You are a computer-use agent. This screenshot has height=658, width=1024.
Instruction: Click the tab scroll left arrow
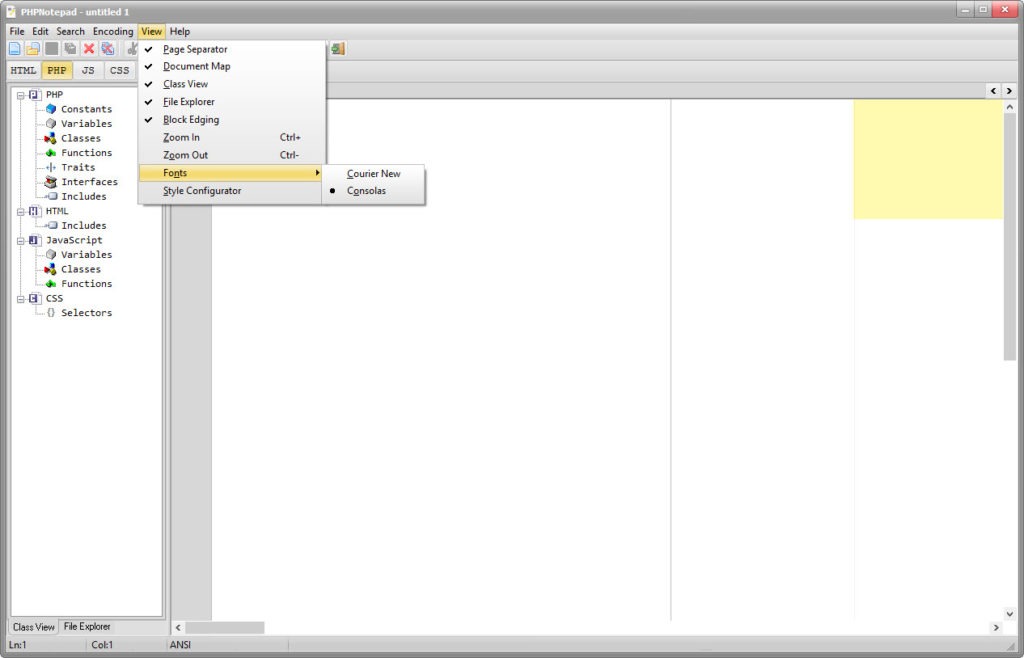[x=993, y=91]
